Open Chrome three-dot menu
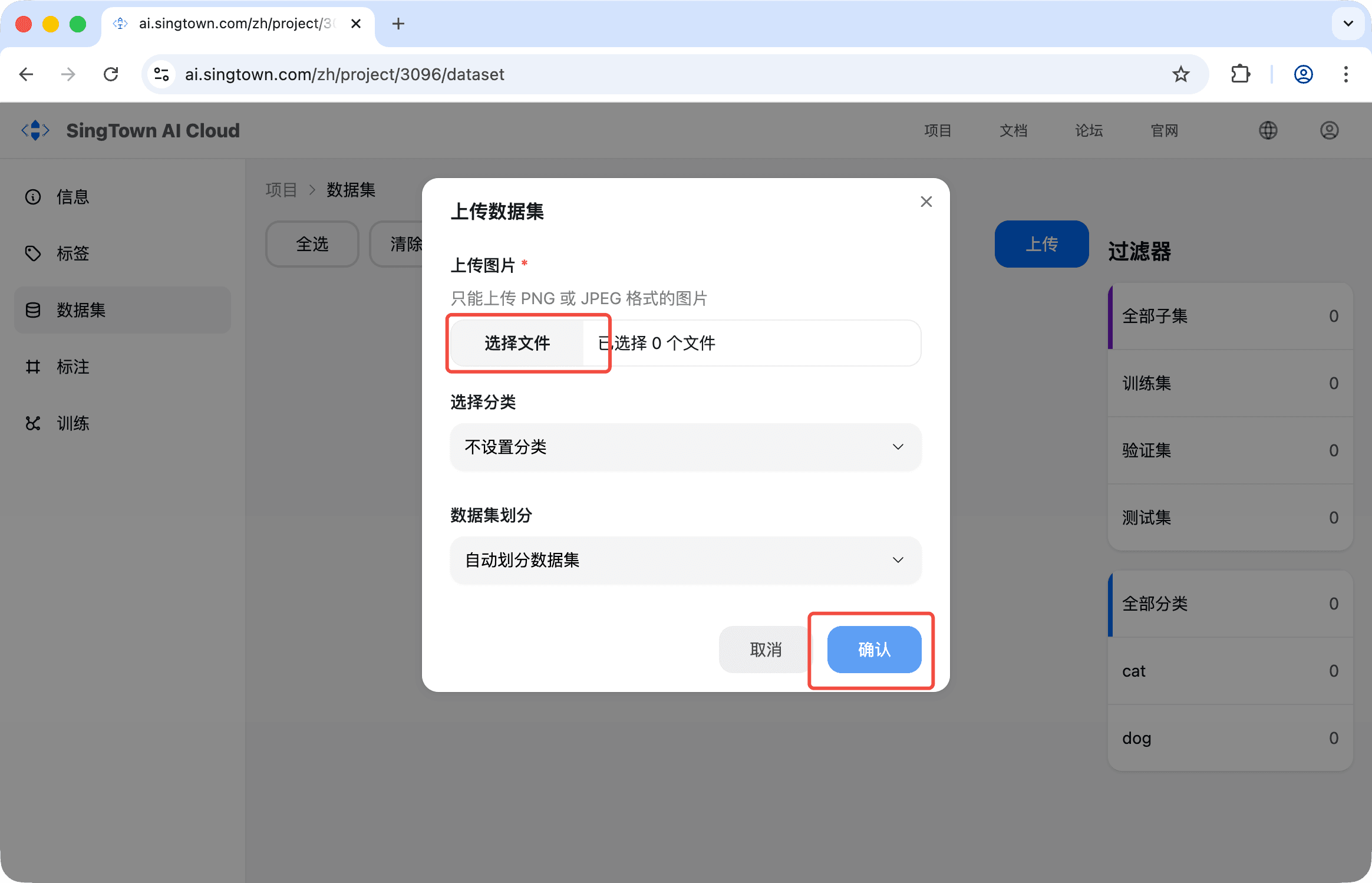The height and width of the screenshot is (883, 1372). tap(1345, 74)
